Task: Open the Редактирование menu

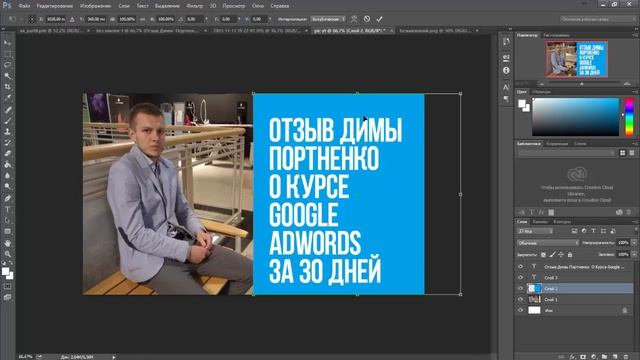Action: tap(55, 6)
